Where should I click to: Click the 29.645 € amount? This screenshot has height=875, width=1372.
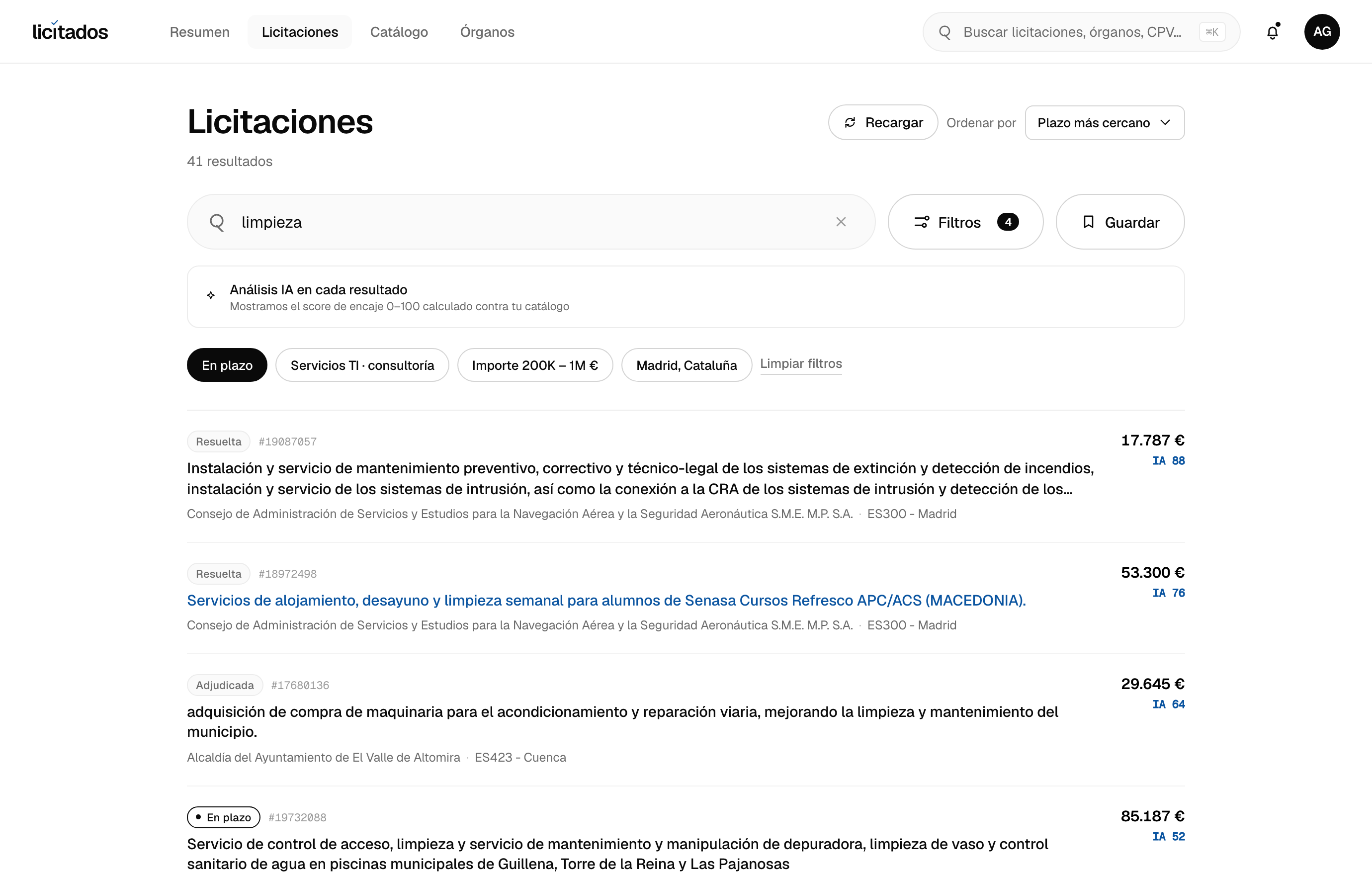[1153, 684]
